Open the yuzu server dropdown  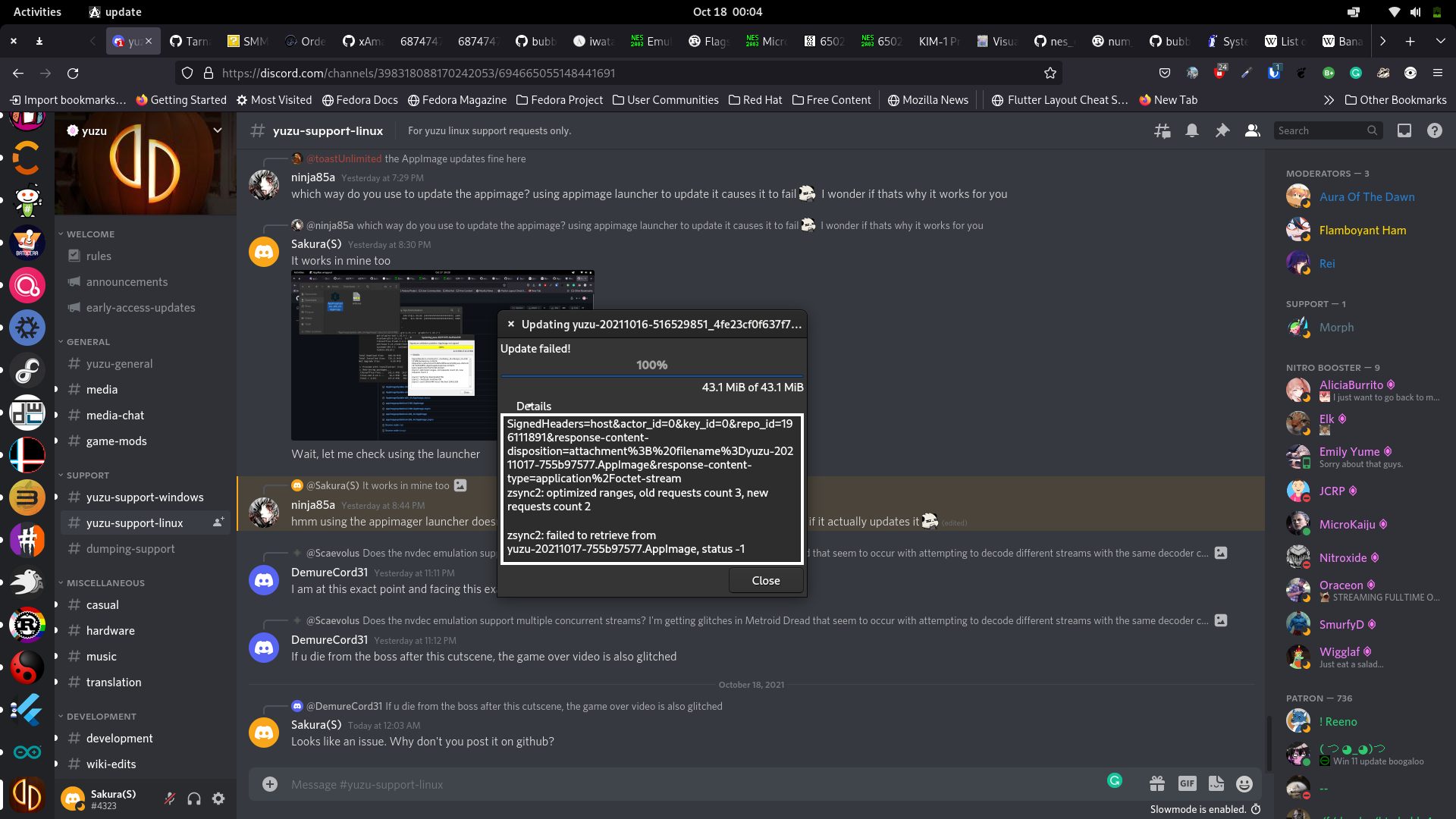coord(218,130)
